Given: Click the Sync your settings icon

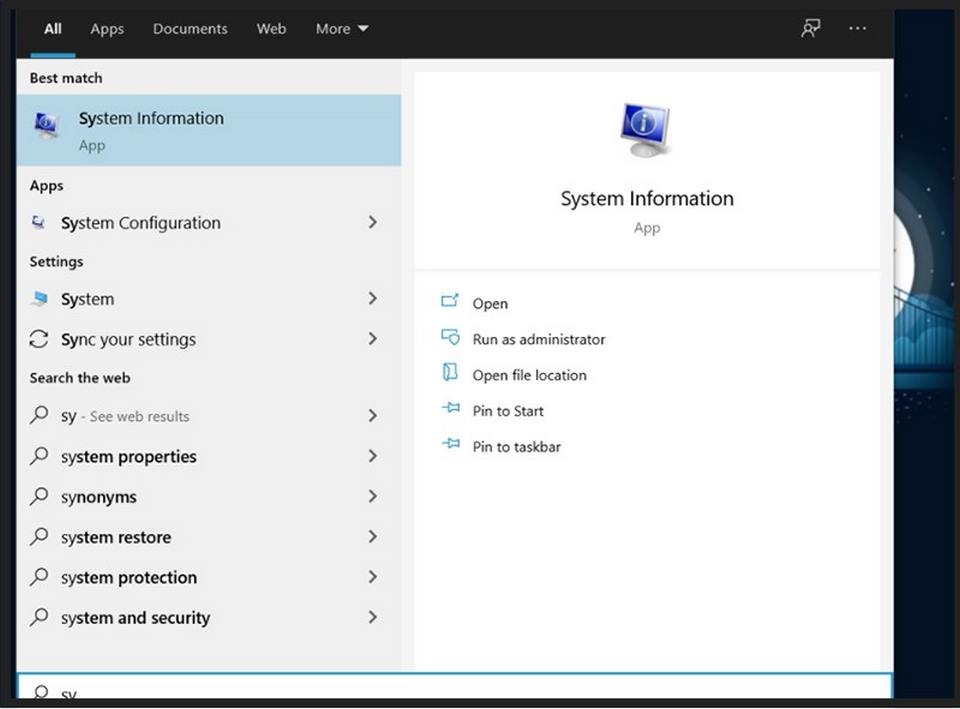Looking at the screenshot, I should [x=39, y=339].
